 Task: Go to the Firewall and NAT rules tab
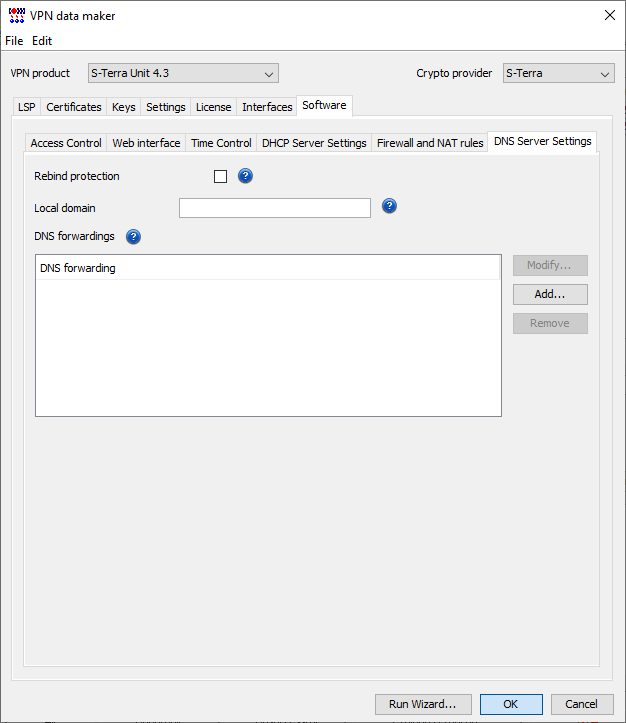[x=430, y=143]
